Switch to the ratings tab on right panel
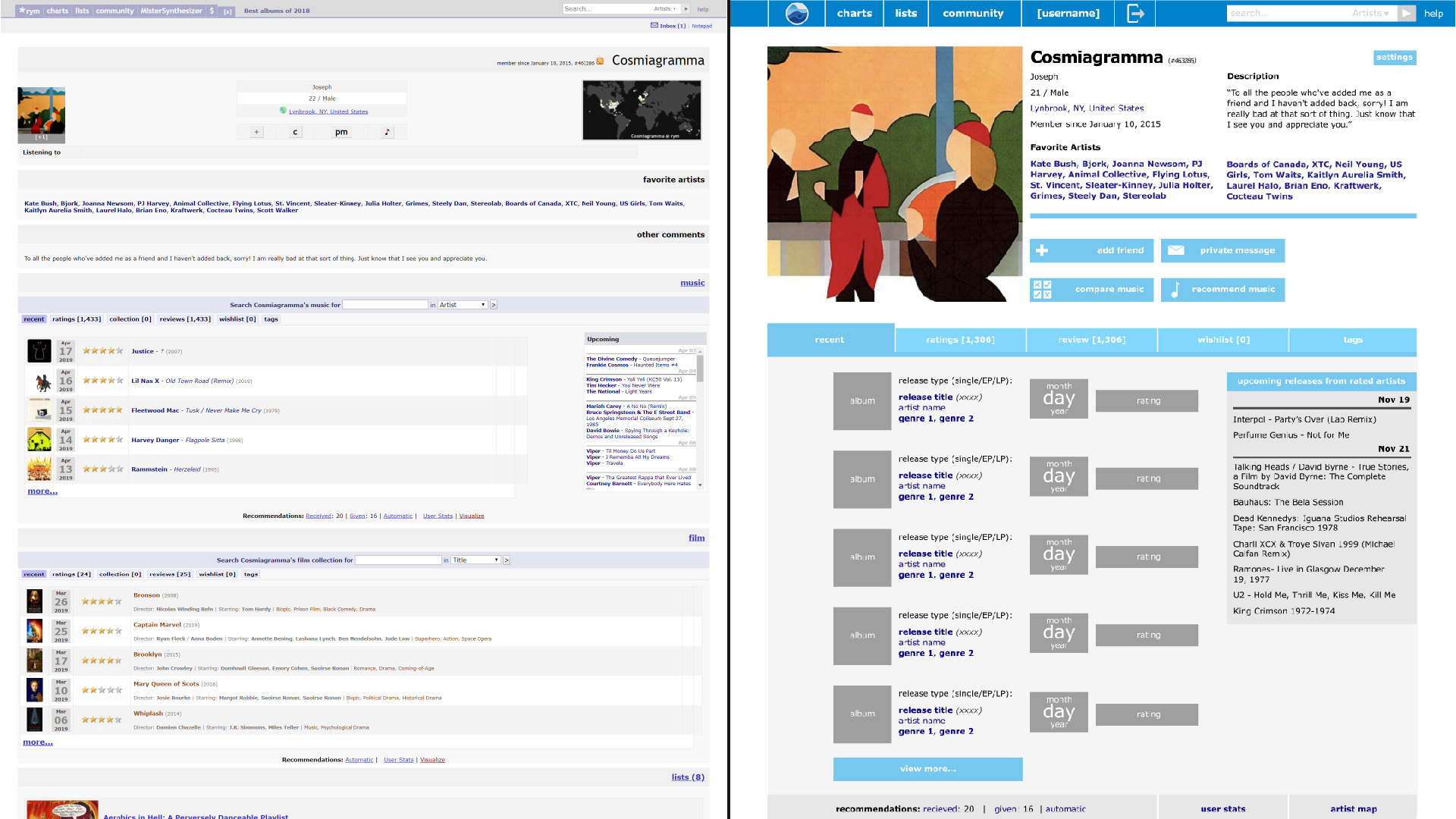 point(960,339)
